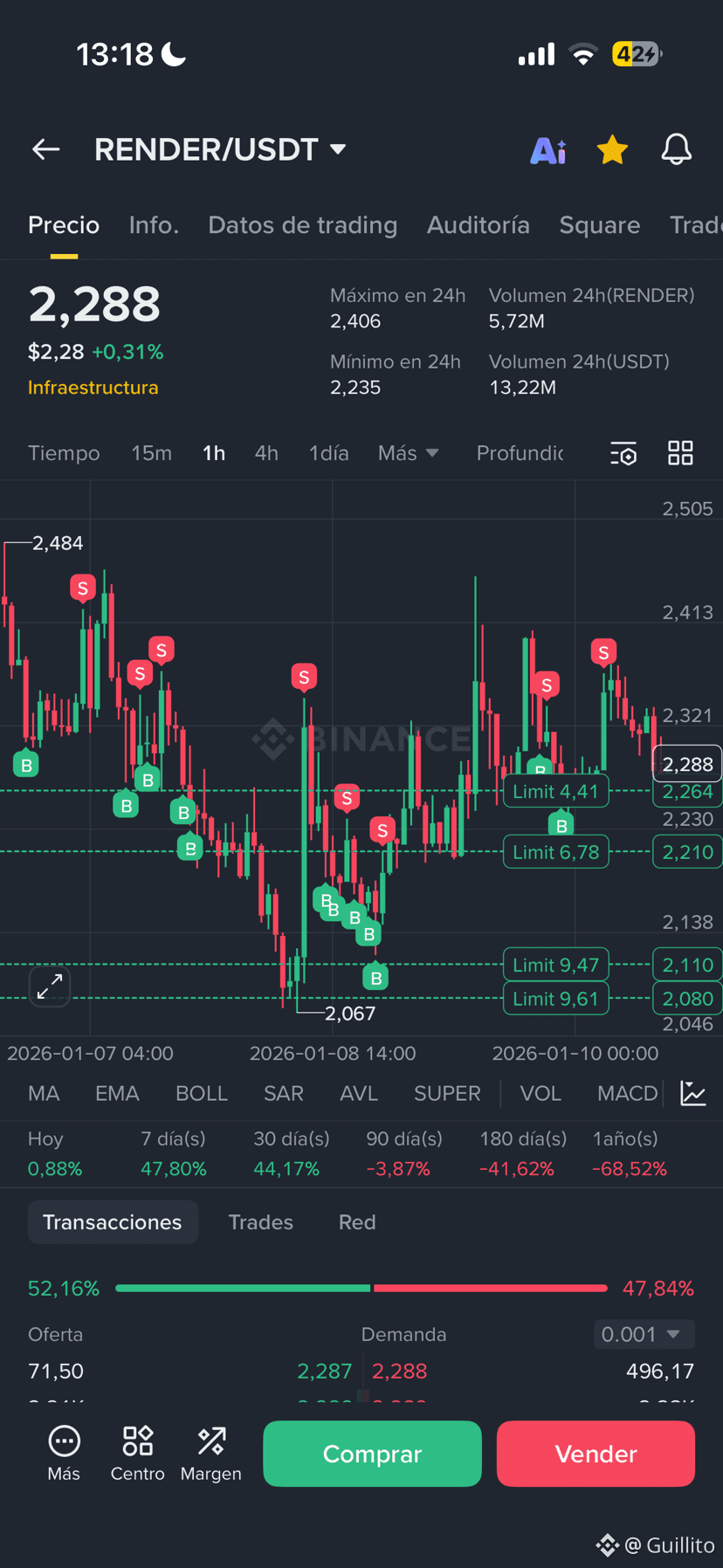723x1568 pixels.
Task: Select the Transacciones tab
Action: pyautogui.click(x=113, y=1222)
